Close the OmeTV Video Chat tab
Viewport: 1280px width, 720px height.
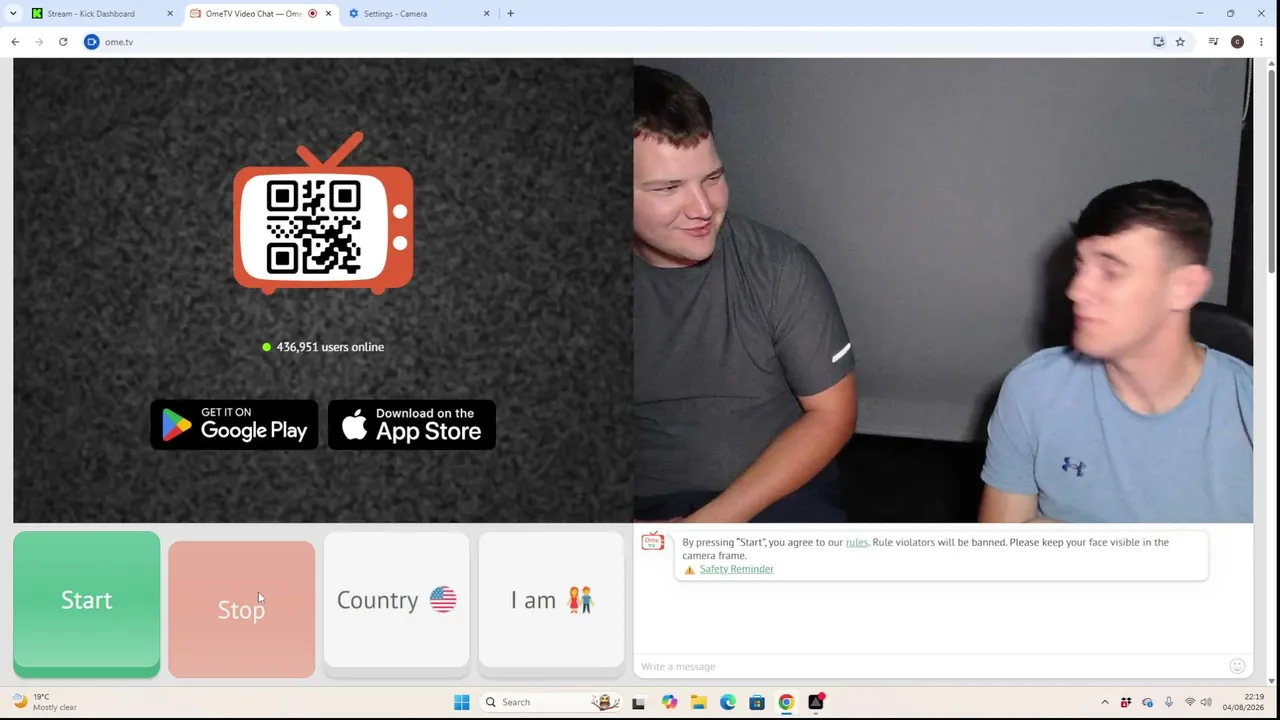[329, 14]
